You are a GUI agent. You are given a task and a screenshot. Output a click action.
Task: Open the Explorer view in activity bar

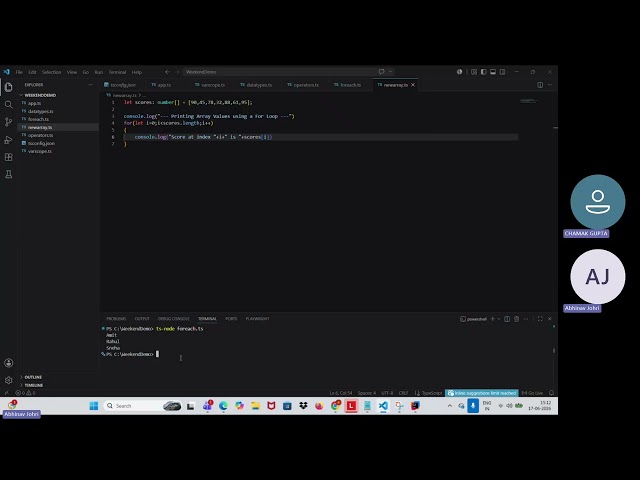tap(9, 87)
